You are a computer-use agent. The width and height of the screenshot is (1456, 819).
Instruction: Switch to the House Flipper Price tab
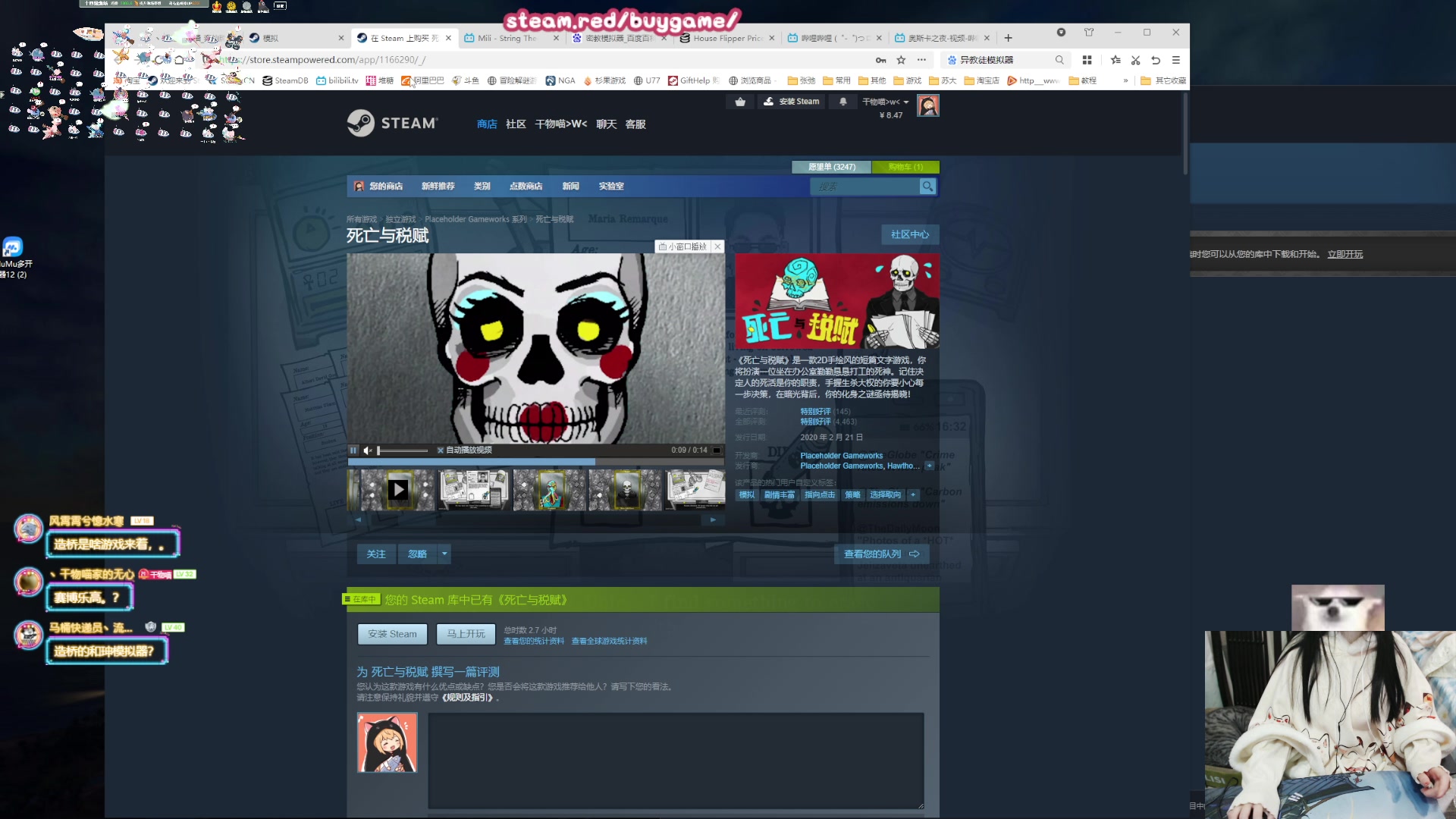724,38
